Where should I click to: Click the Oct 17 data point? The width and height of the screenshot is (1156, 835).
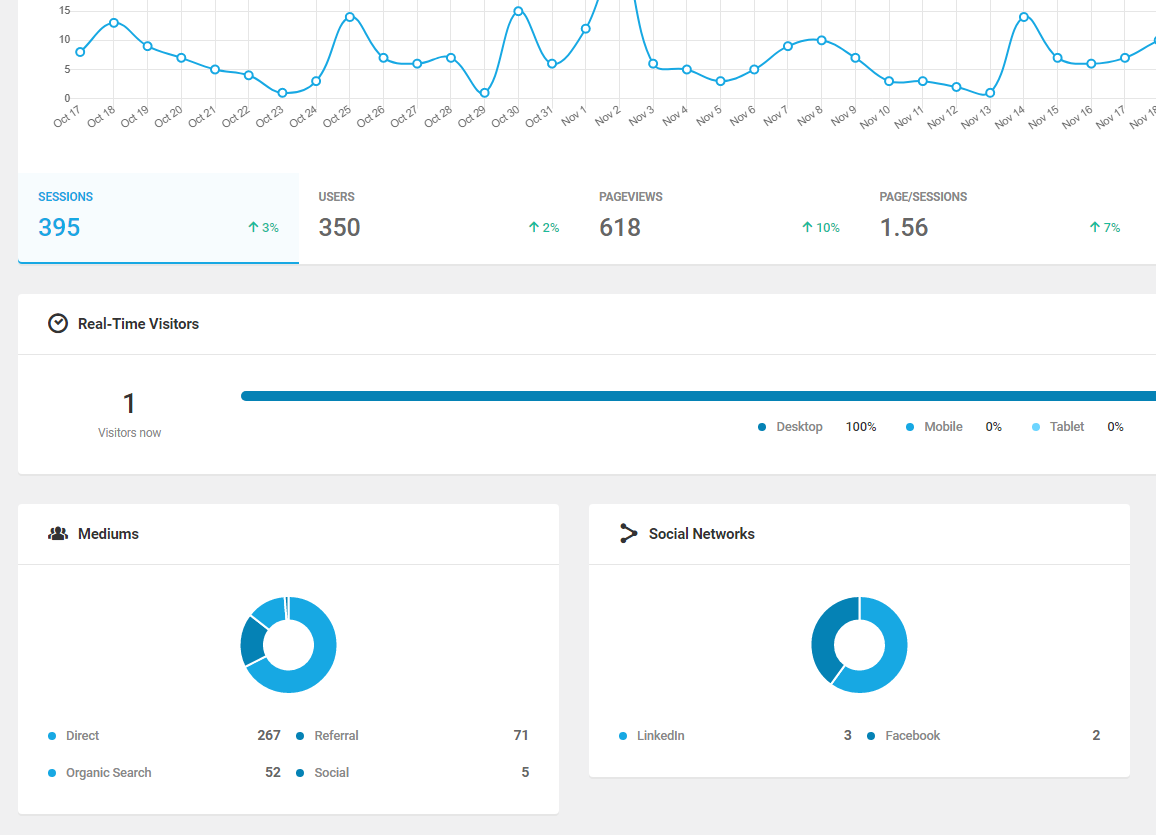pyautogui.click(x=80, y=52)
